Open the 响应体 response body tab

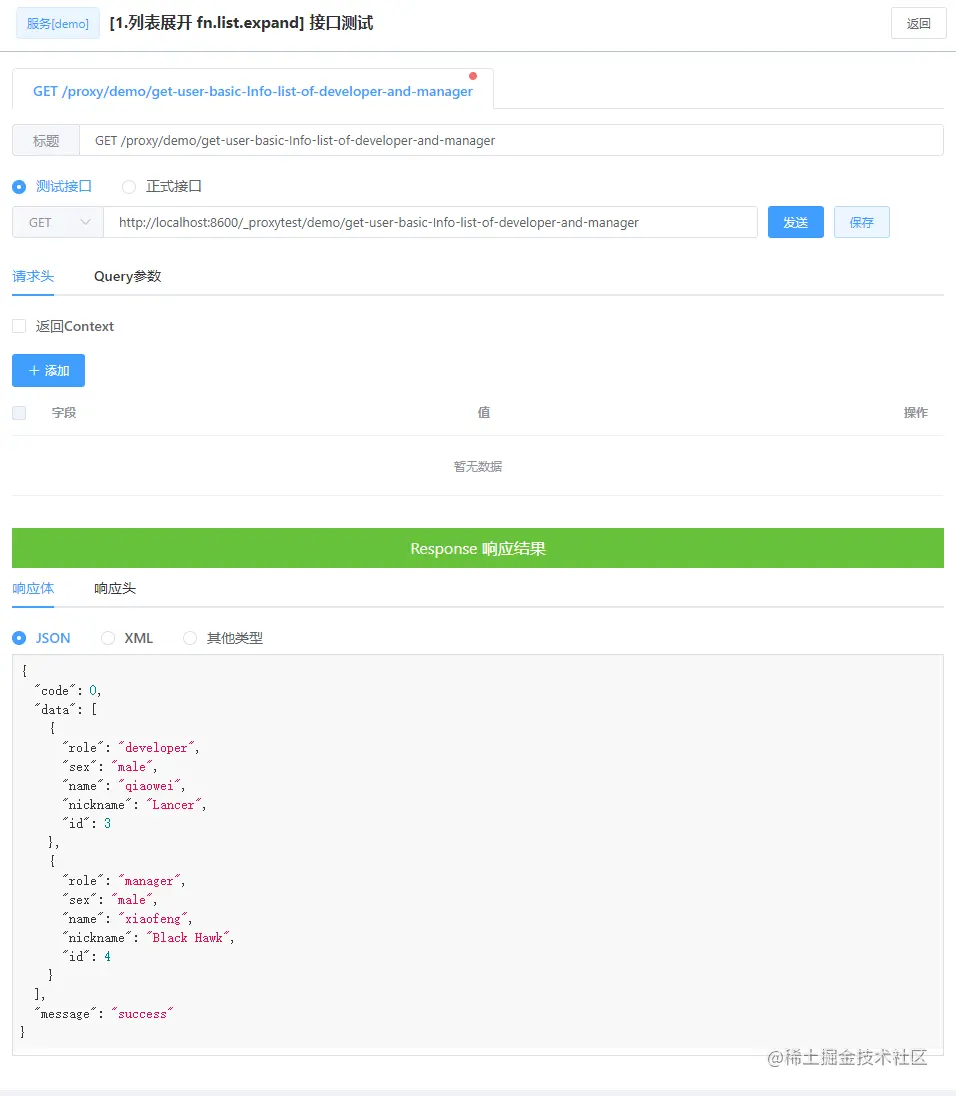[33, 588]
